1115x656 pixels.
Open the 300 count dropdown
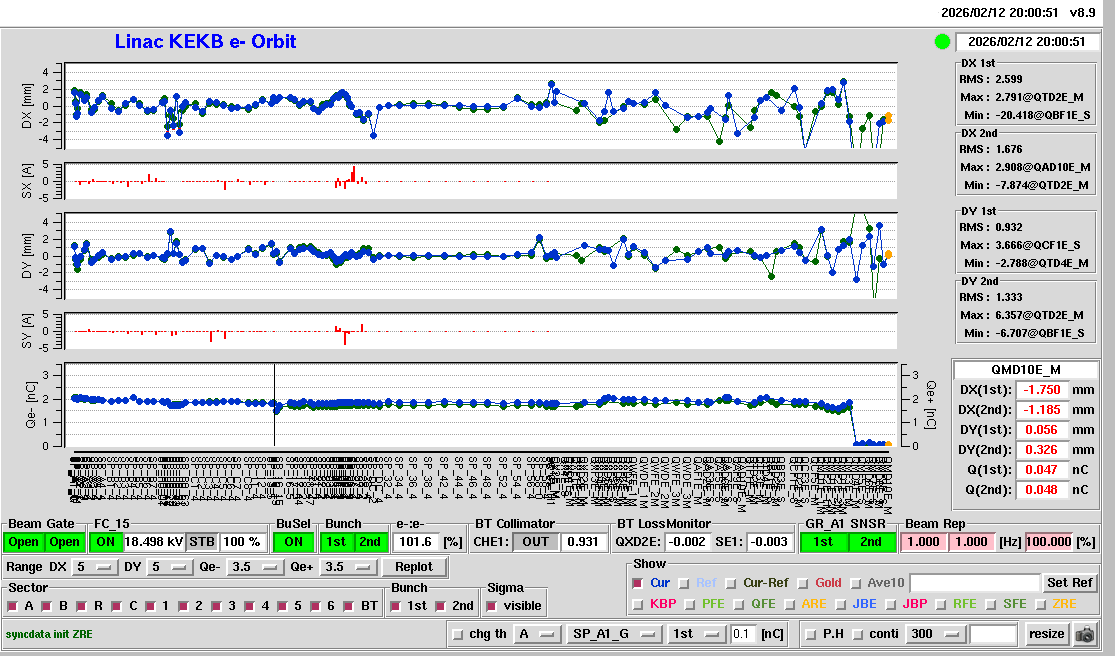click(x=935, y=634)
